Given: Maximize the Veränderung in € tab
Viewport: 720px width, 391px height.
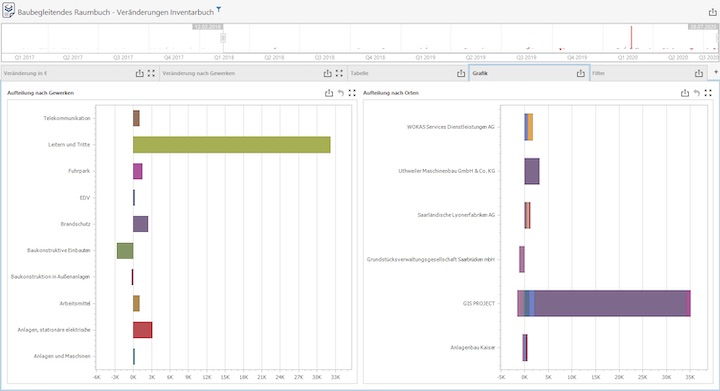Looking at the screenshot, I should [151, 73].
